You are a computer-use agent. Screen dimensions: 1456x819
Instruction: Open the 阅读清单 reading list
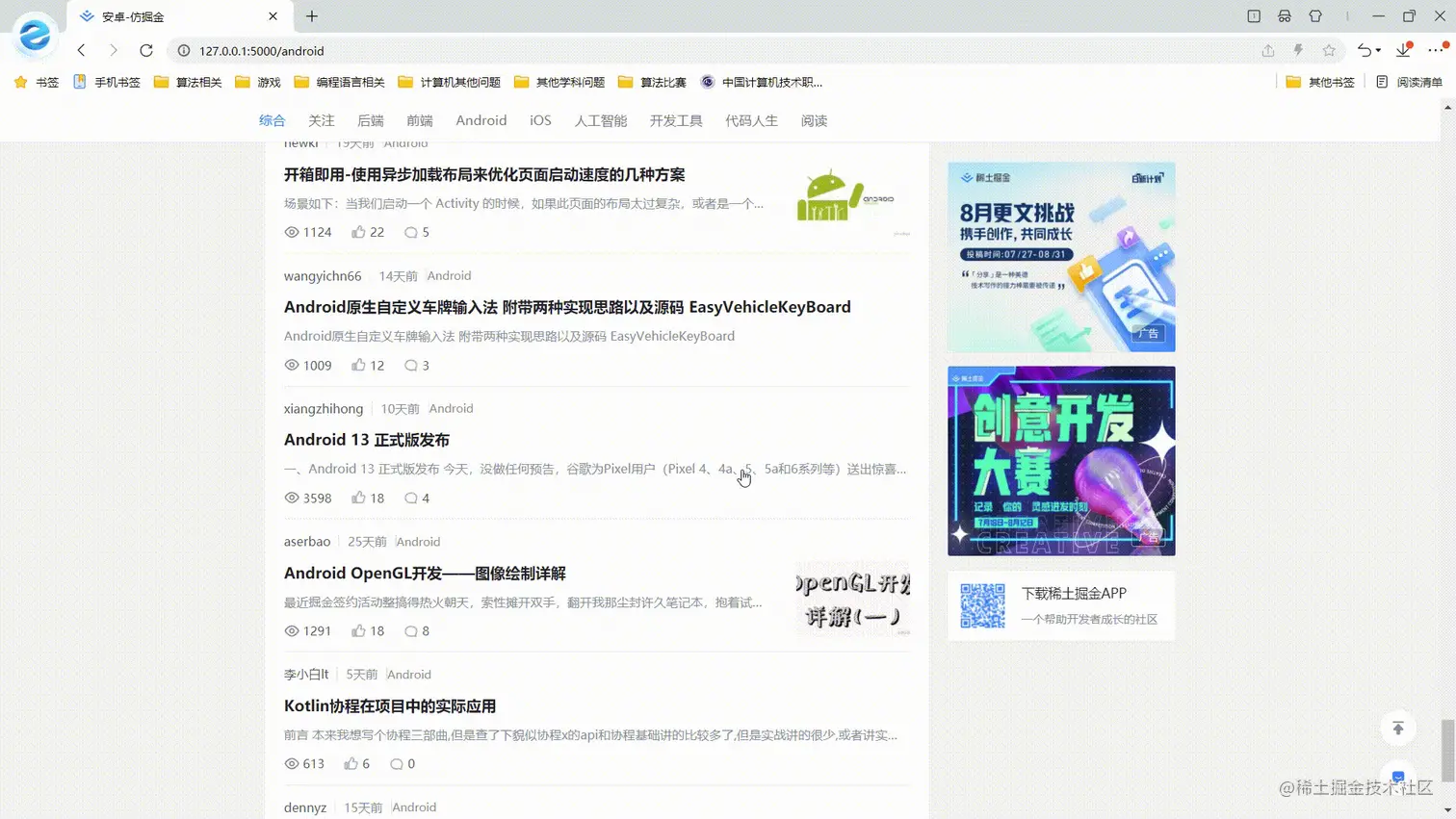pos(1409,82)
